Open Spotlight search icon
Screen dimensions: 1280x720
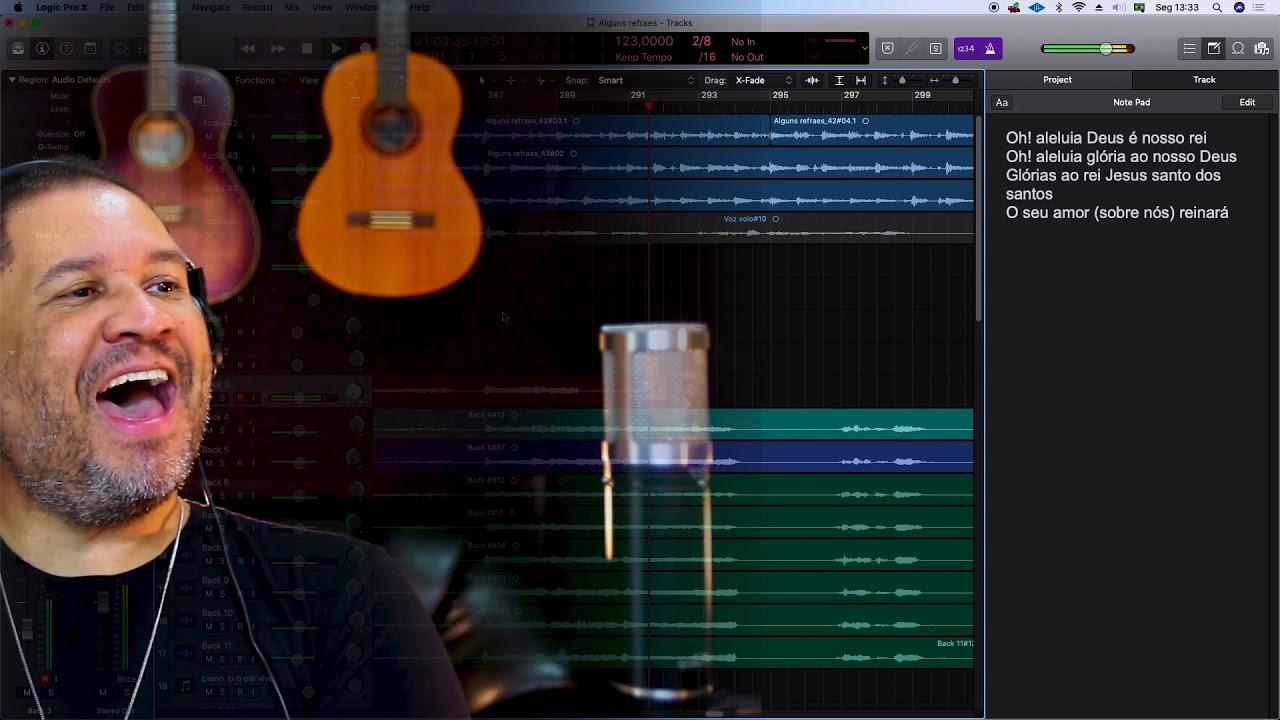tap(1217, 7)
